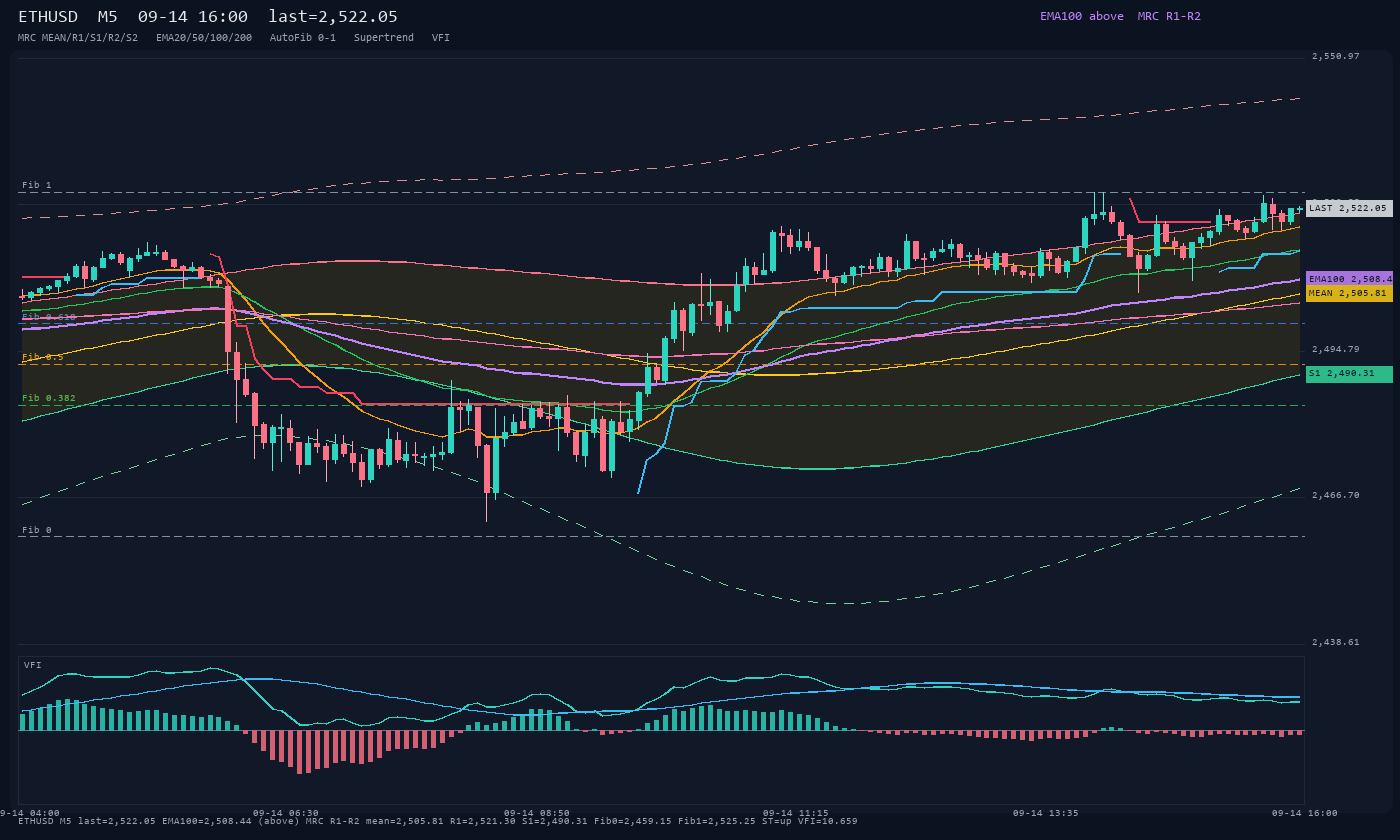Click the yellow 'MEAN 2,505.81' price tag
This screenshot has width=1400, height=840.
click(x=1349, y=294)
